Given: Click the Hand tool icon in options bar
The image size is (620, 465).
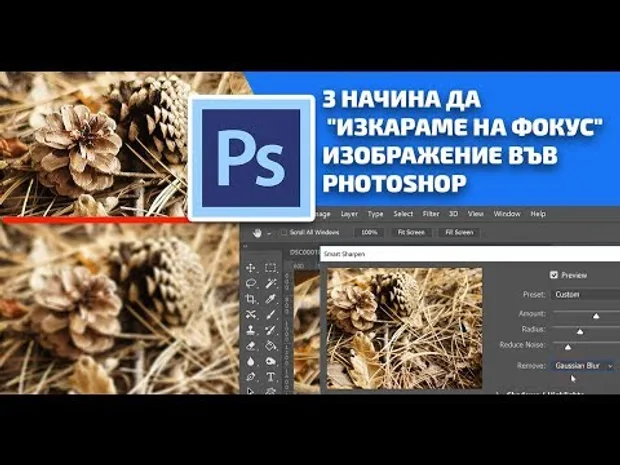Looking at the screenshot, I should pyautogui.click(x=257, y=232).
